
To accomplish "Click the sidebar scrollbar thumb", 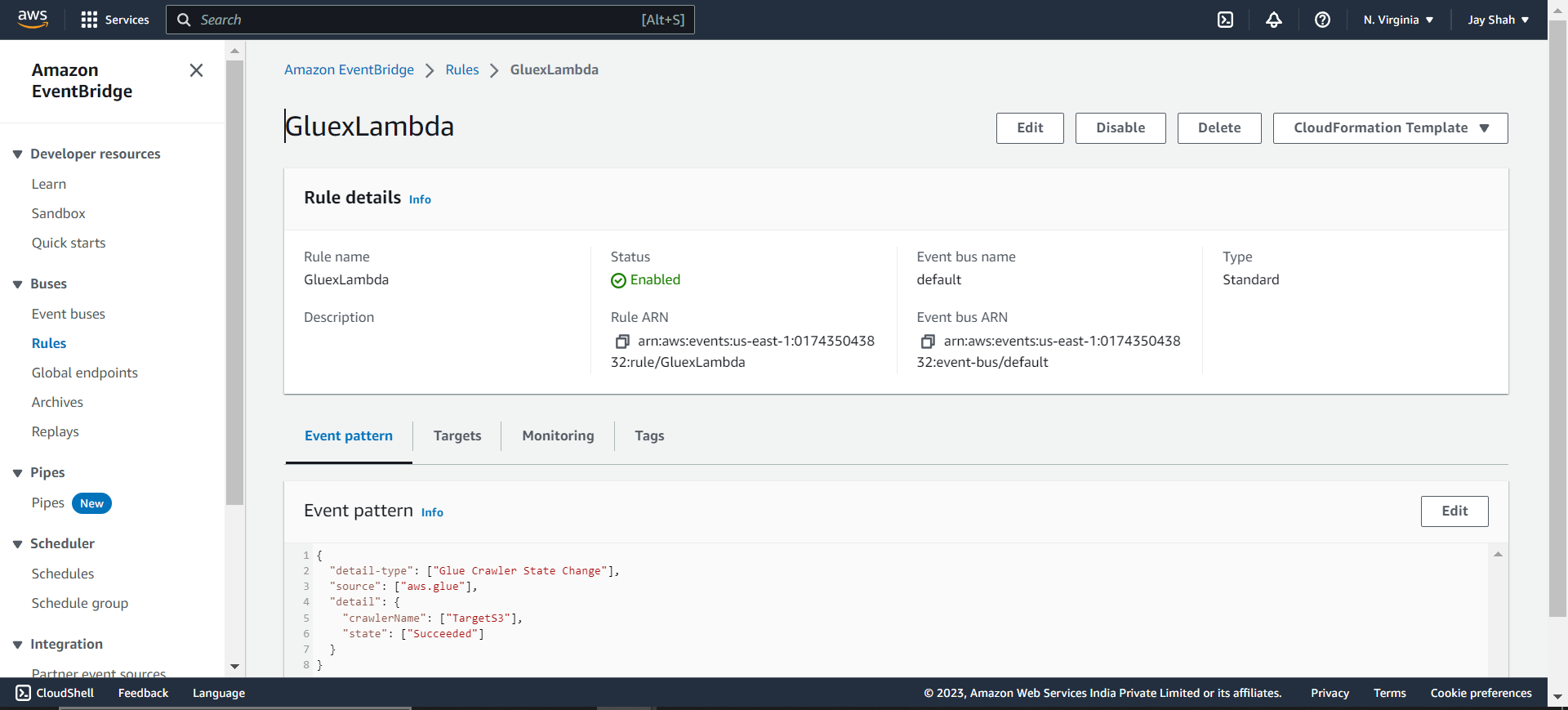I will pyautogui.click(x=234, y=282).
